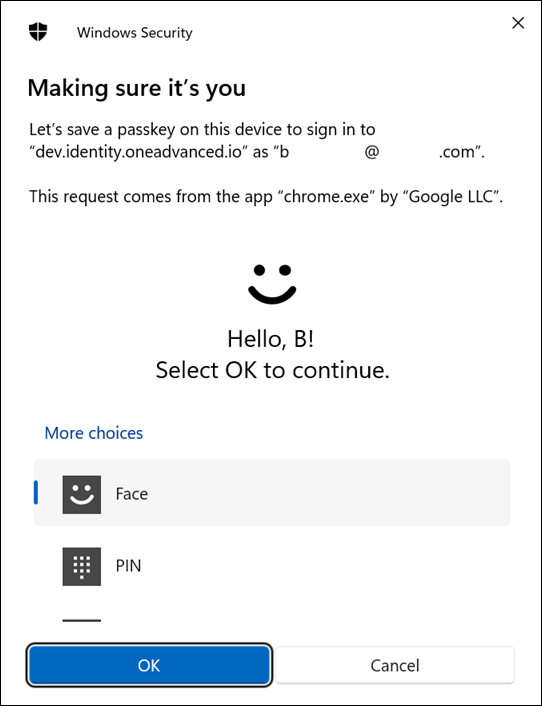
Task: Click the "Hello, B!" greeting text
Action: 271,339
